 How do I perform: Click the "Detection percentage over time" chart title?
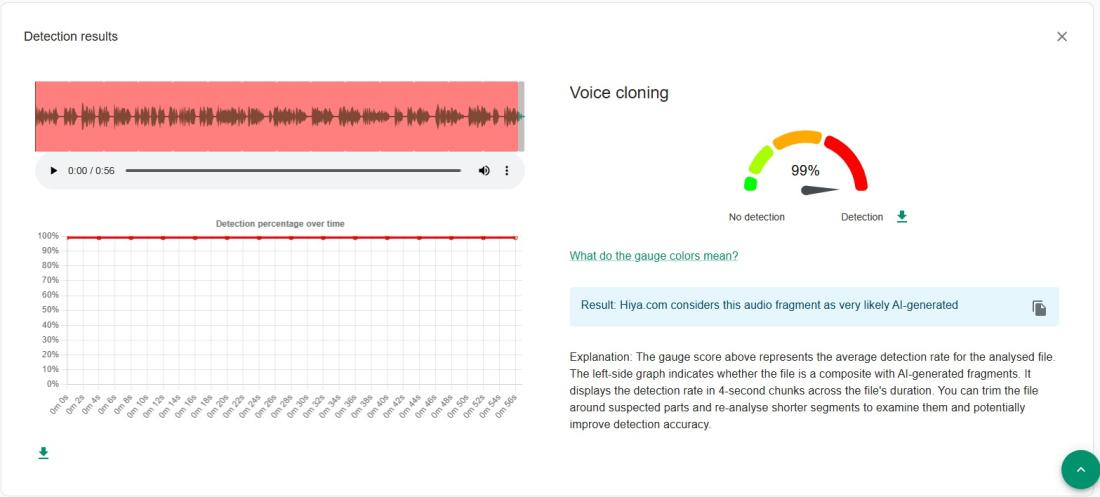[x=280, y=224]
